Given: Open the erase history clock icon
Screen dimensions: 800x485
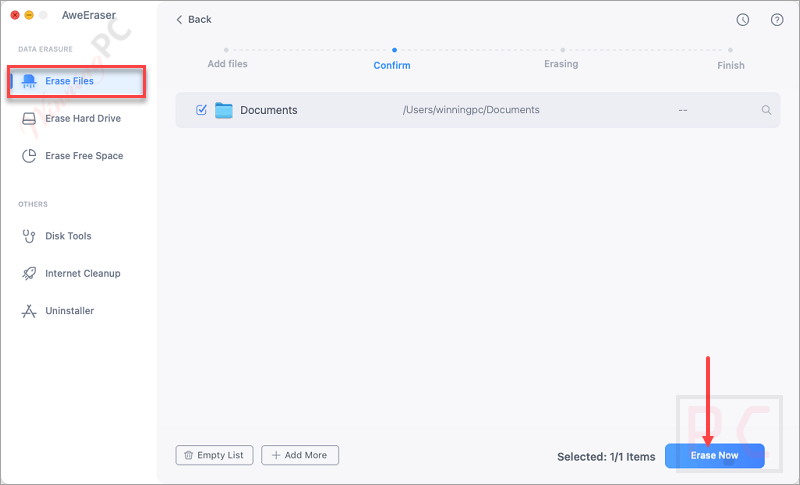Looking at the screenshot, I should (x=742, y=20).
